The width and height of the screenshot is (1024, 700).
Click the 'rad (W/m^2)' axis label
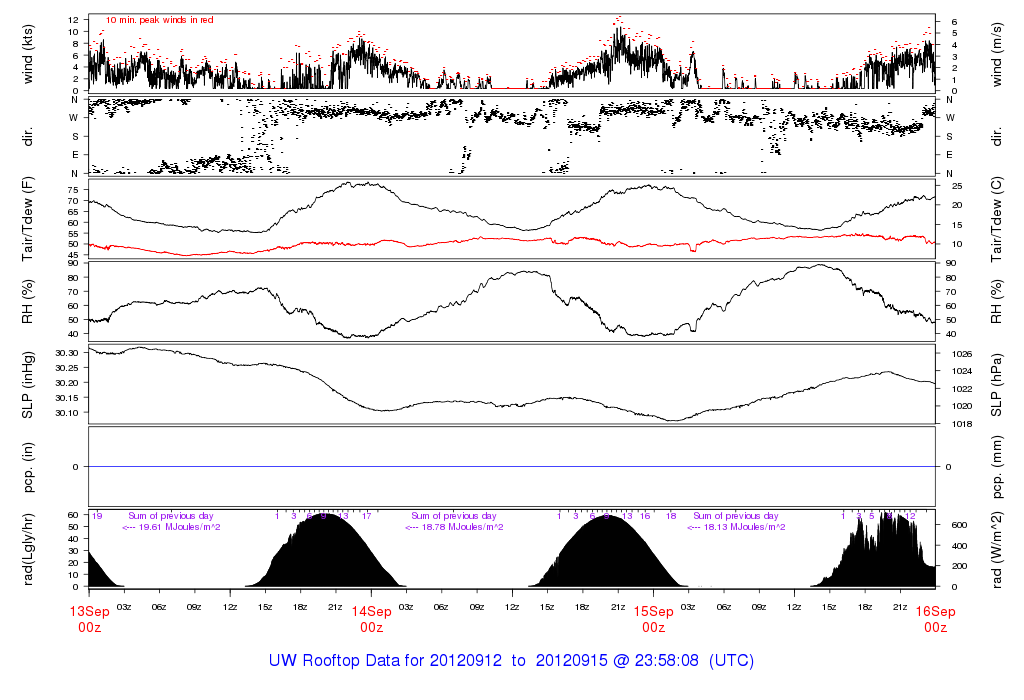coord(997,549)
